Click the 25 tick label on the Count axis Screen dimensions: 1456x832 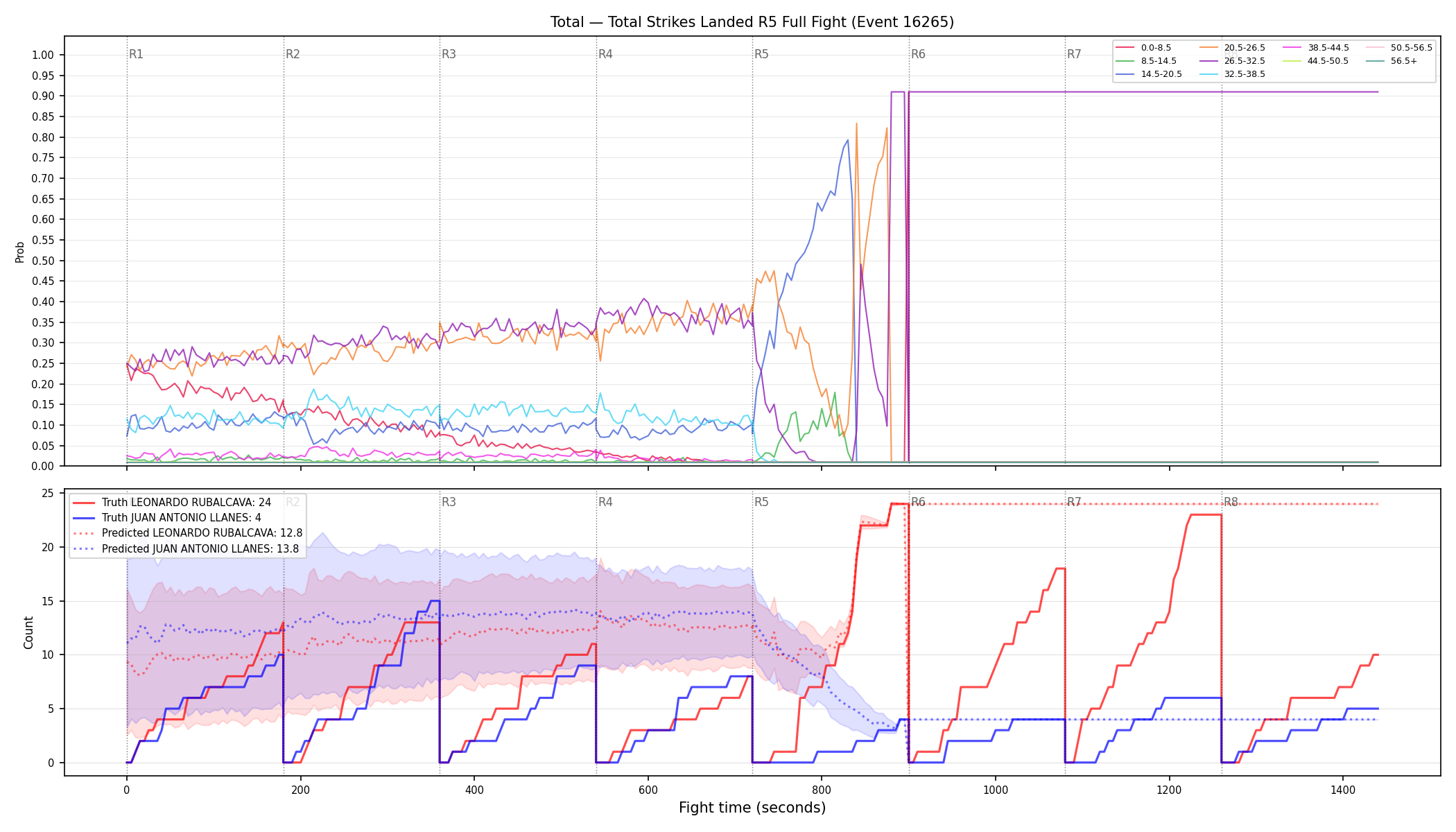pos(48,494)
